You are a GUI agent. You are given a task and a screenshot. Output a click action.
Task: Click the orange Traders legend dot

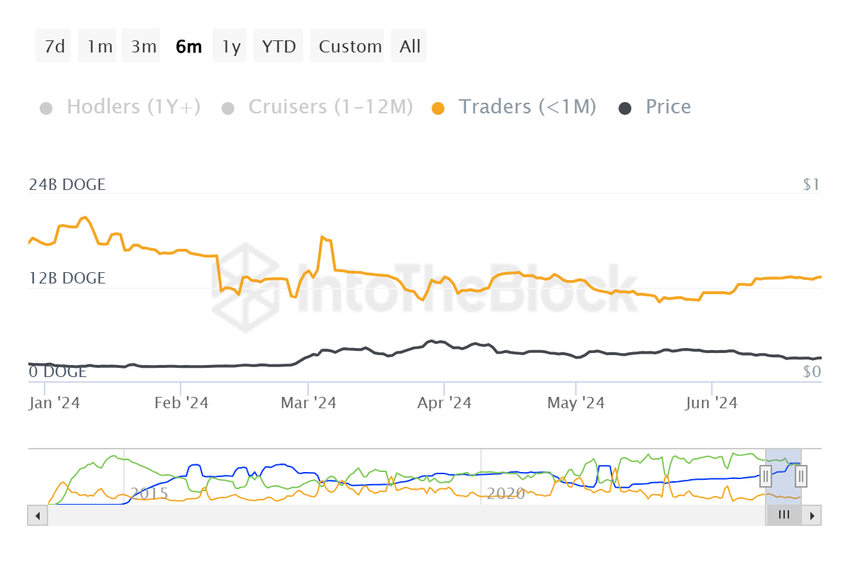point(438,108)
